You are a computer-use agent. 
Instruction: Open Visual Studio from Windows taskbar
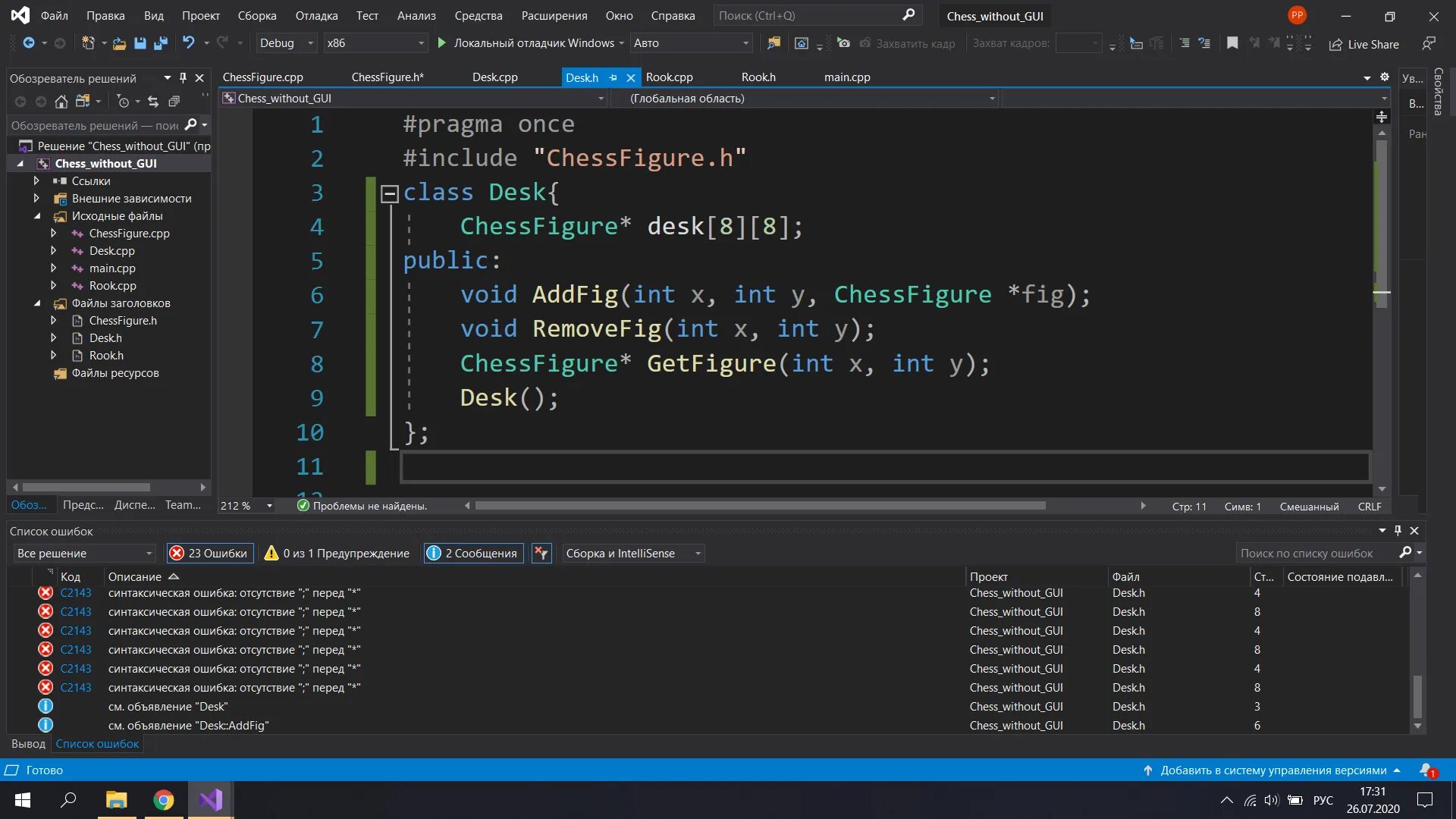click(x=210, y=800)
